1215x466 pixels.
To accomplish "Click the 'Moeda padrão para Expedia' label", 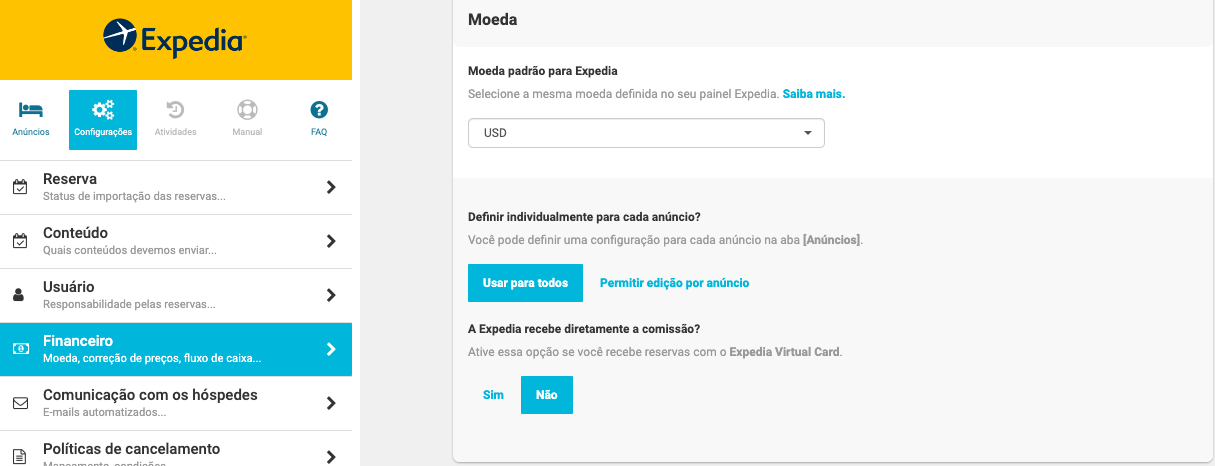I will [543, 71].
